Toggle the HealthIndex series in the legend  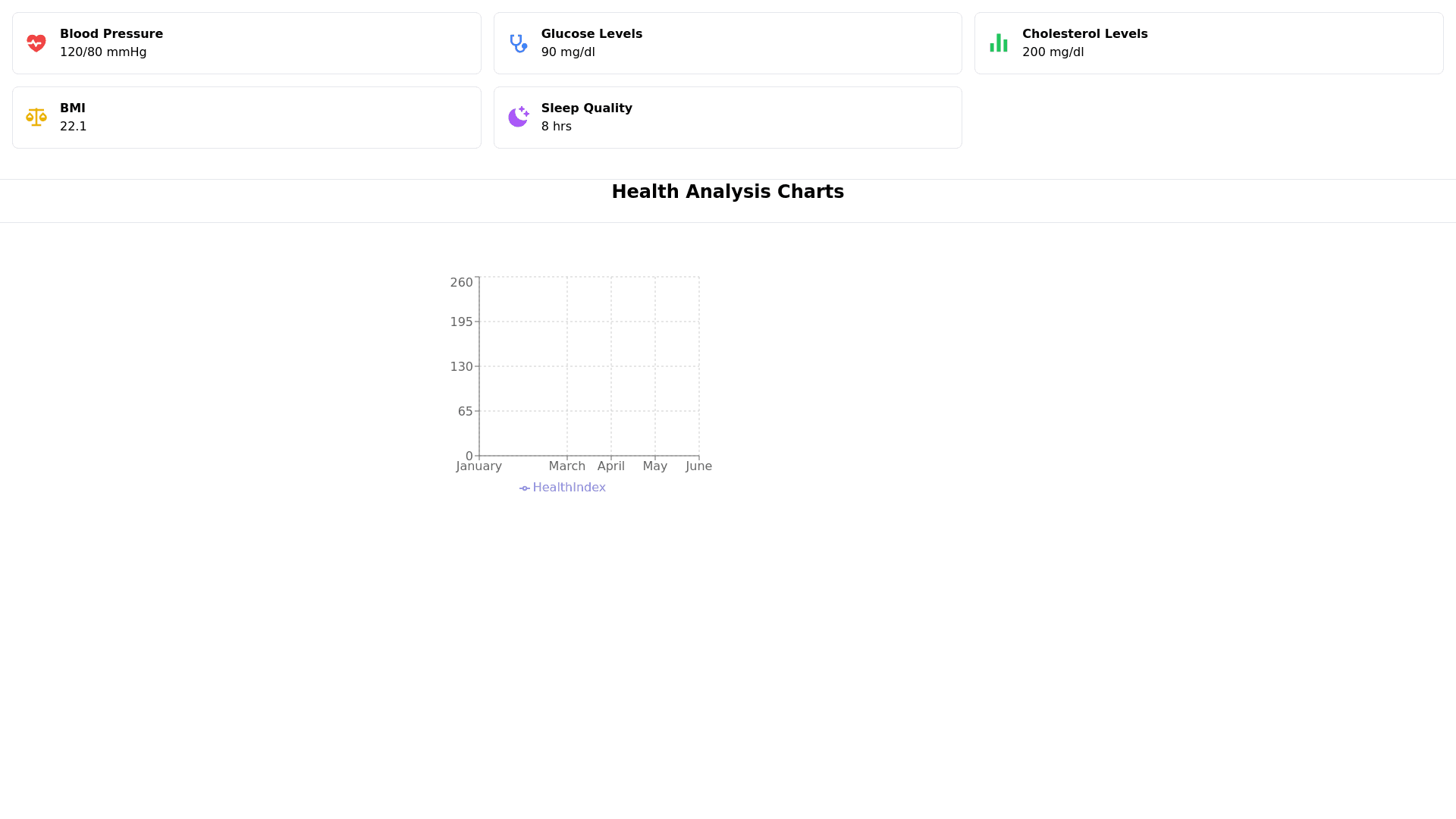point(569,488)
